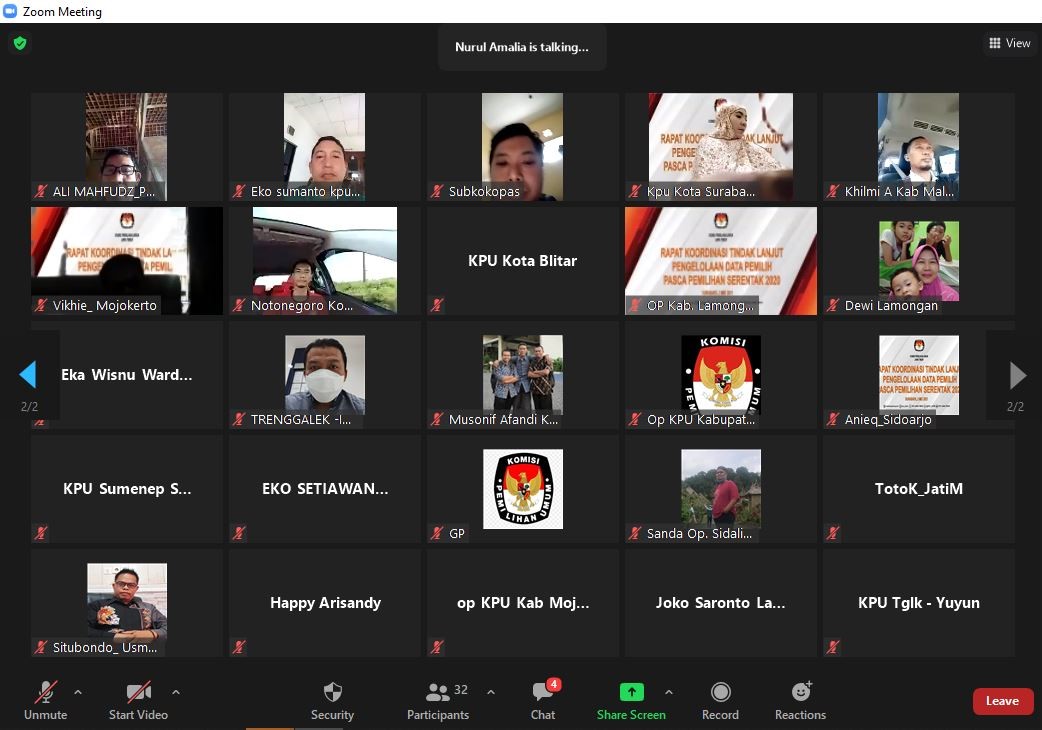The height and width of the screenshot is (730, 1042).
Task: Expand the Share Screen options arrow
Action: 669,692
